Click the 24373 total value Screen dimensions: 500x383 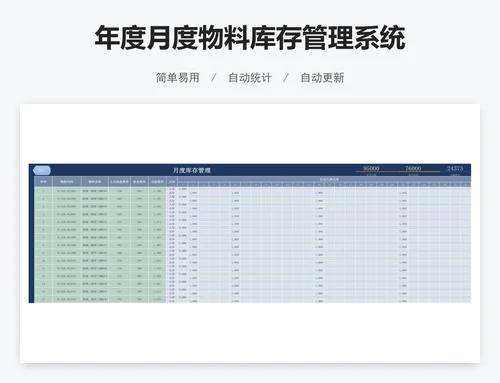coord(455,168)
